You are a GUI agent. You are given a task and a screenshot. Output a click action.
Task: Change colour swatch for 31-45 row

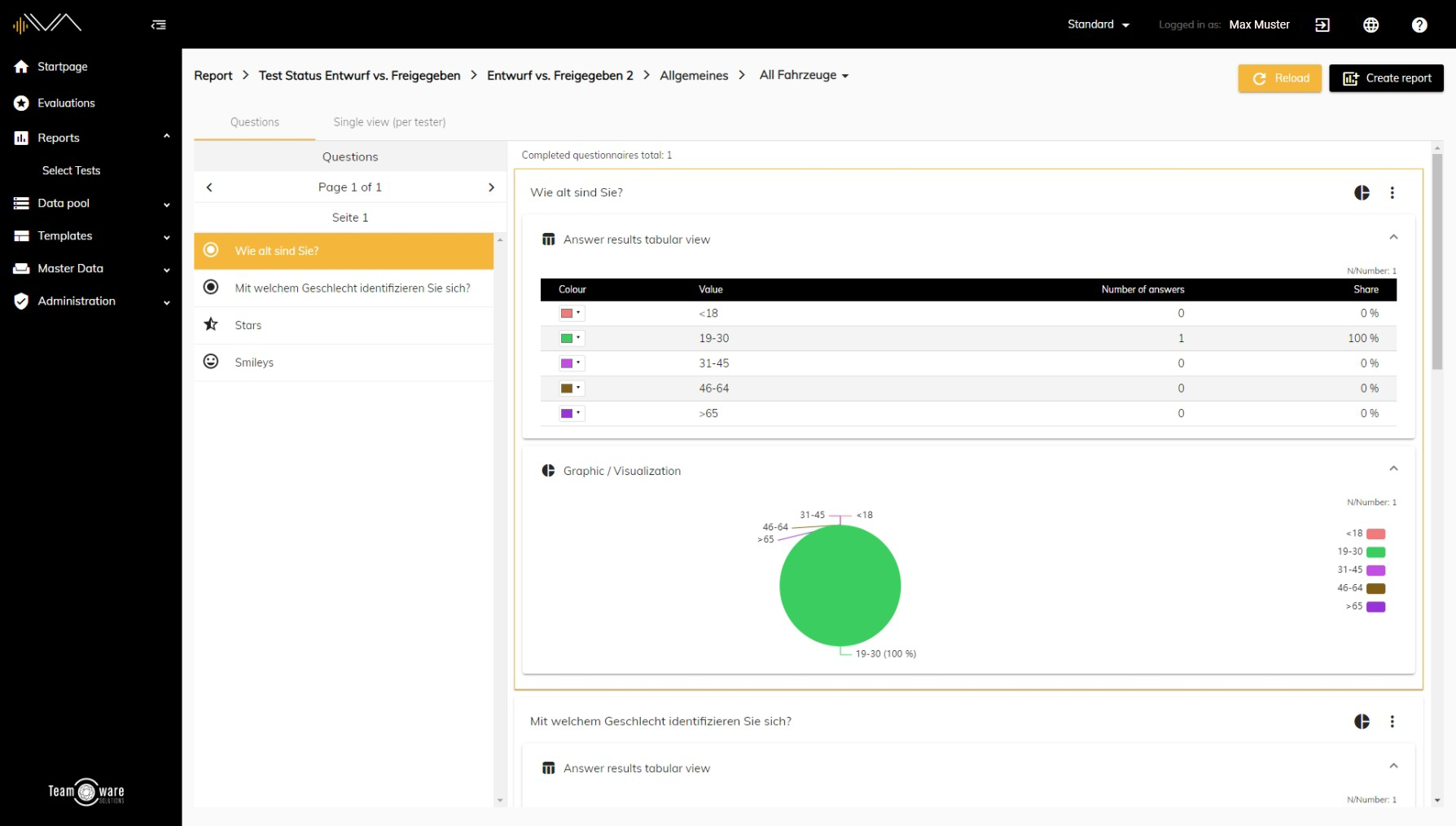[571, 363]
